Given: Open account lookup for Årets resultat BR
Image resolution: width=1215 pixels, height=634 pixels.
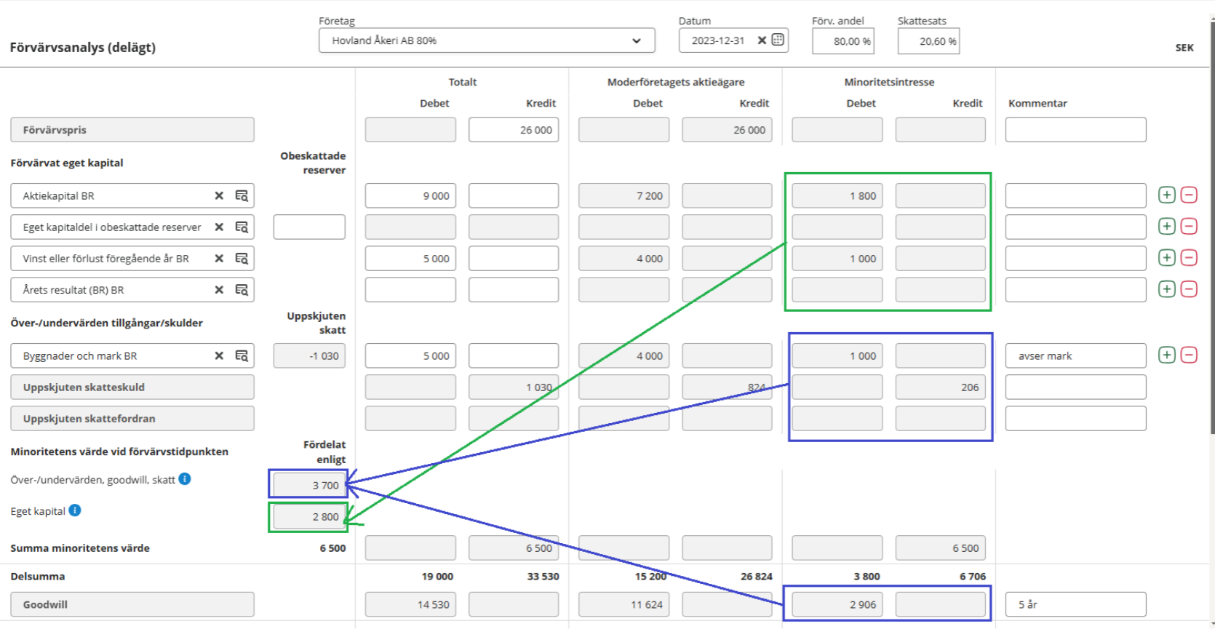Looking at the screenshot, I should pos(241,290).
